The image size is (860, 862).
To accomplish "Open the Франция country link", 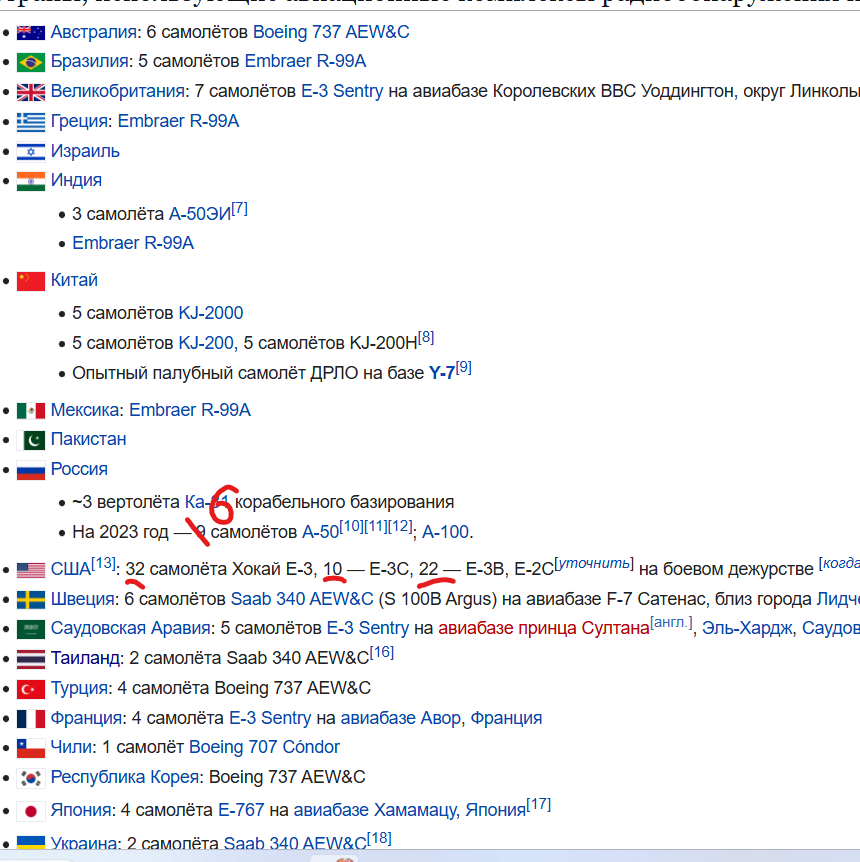I will coord(86,718).
